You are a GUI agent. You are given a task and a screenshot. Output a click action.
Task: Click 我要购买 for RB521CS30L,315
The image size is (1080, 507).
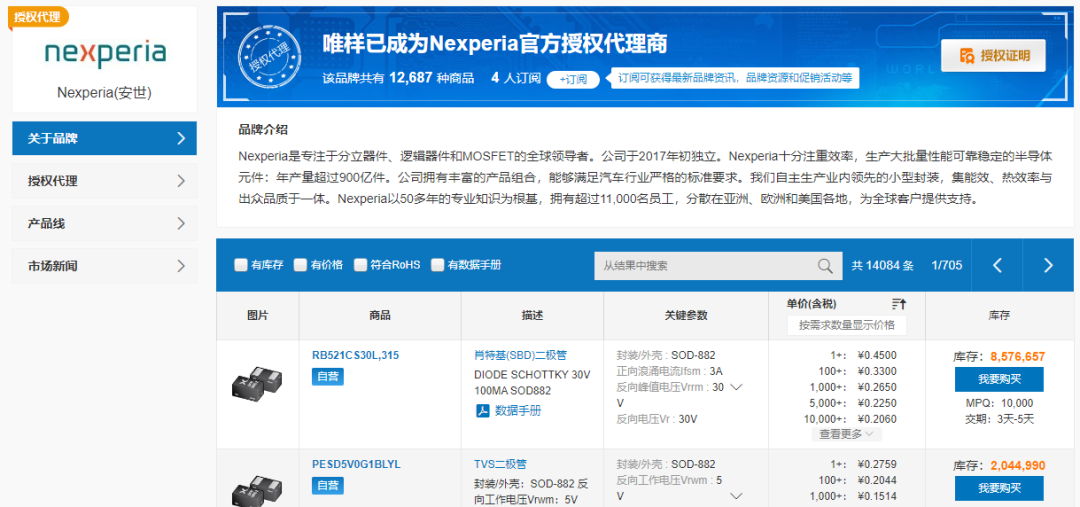[x=999, y=379]
